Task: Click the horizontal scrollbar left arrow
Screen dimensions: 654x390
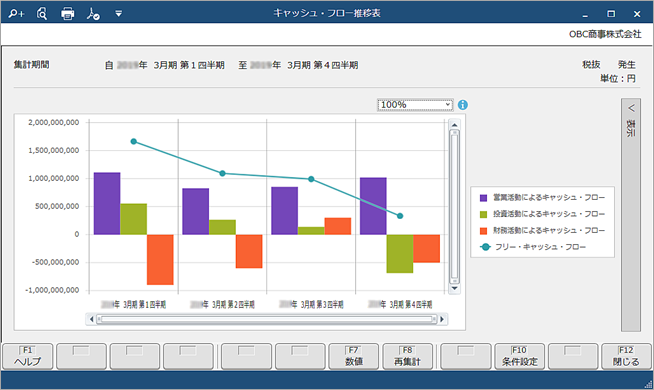Action: point(91,320)
